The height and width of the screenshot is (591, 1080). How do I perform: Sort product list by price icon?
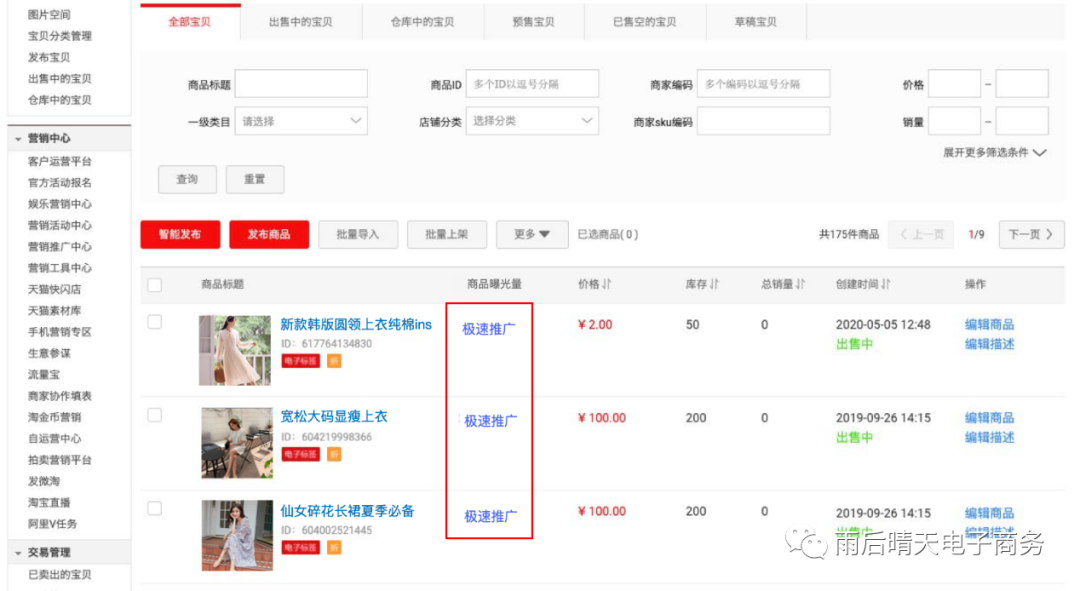coord(607,284)
